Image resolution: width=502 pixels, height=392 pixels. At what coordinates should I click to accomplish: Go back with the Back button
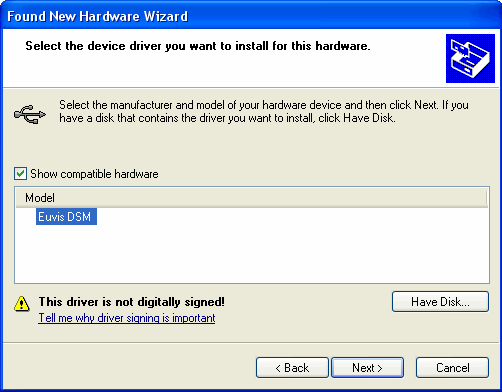click(x=292, y=368)
